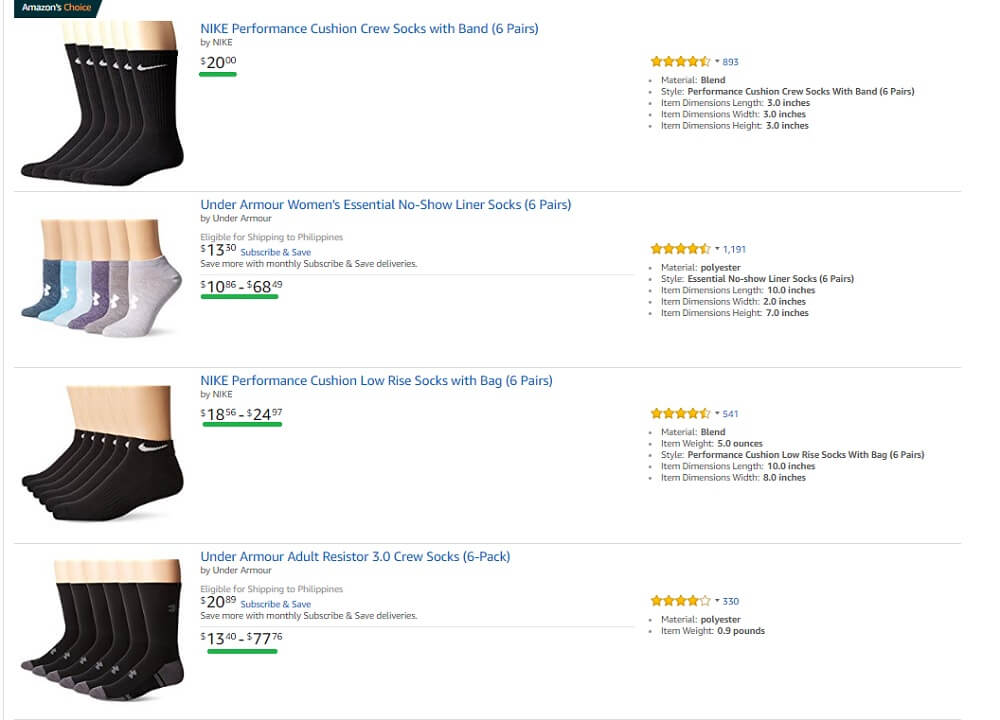1000x720 pixels.
Task: Select the colorful no-show liner socks image
Action: (x=102, y=279)
